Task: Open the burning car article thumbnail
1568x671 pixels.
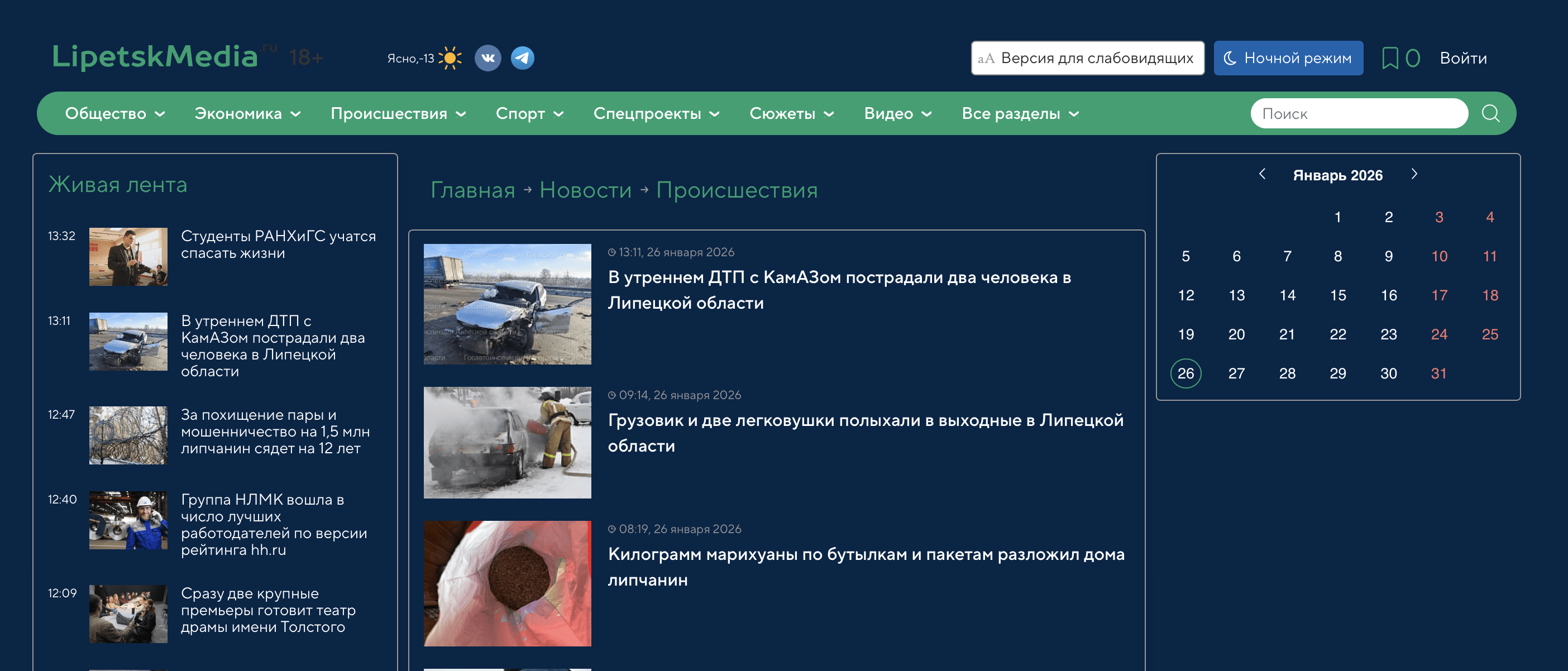Action: 507,442
